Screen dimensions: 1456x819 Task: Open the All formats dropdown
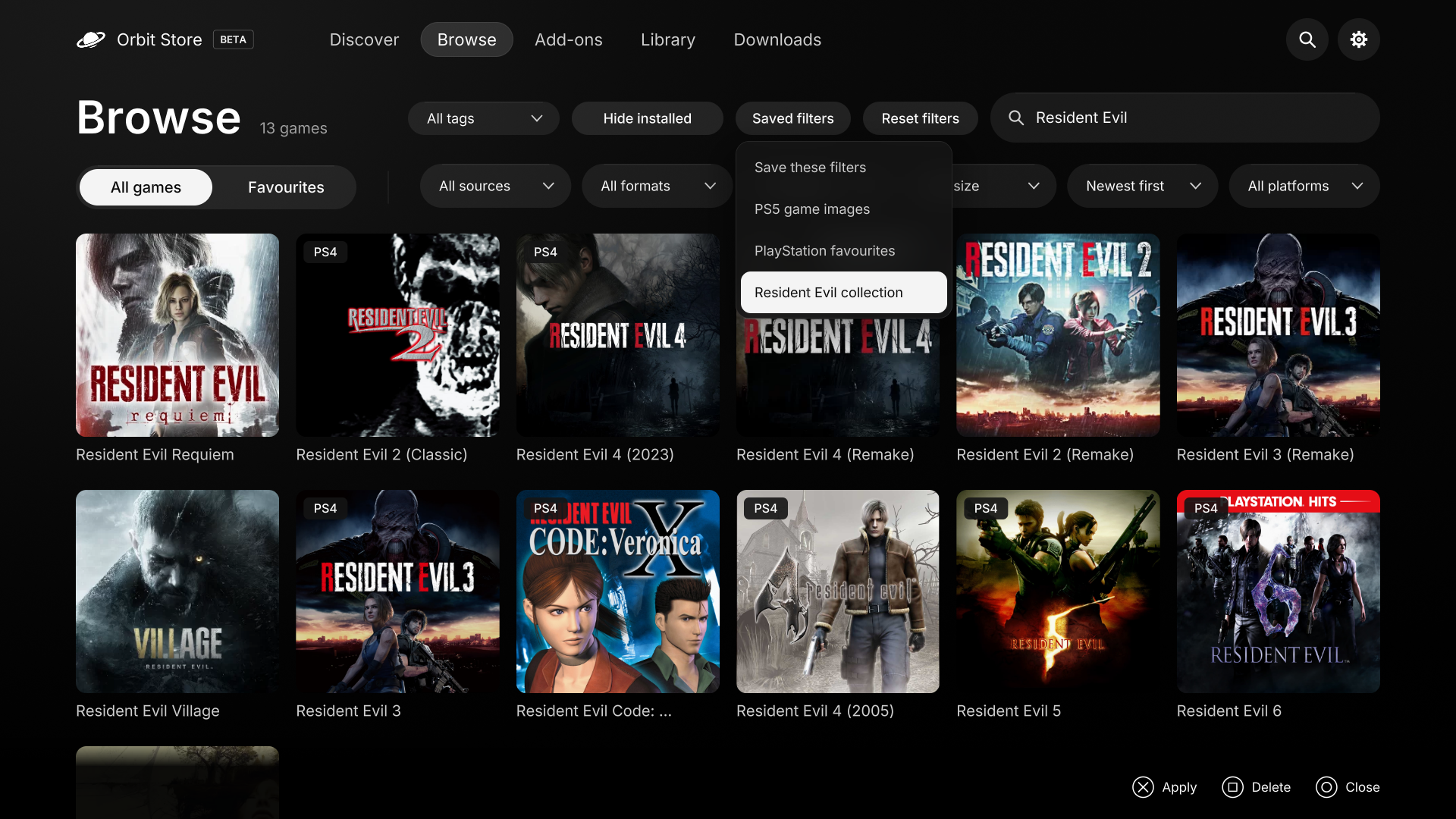pyautogui.click(x=657, y=186)
